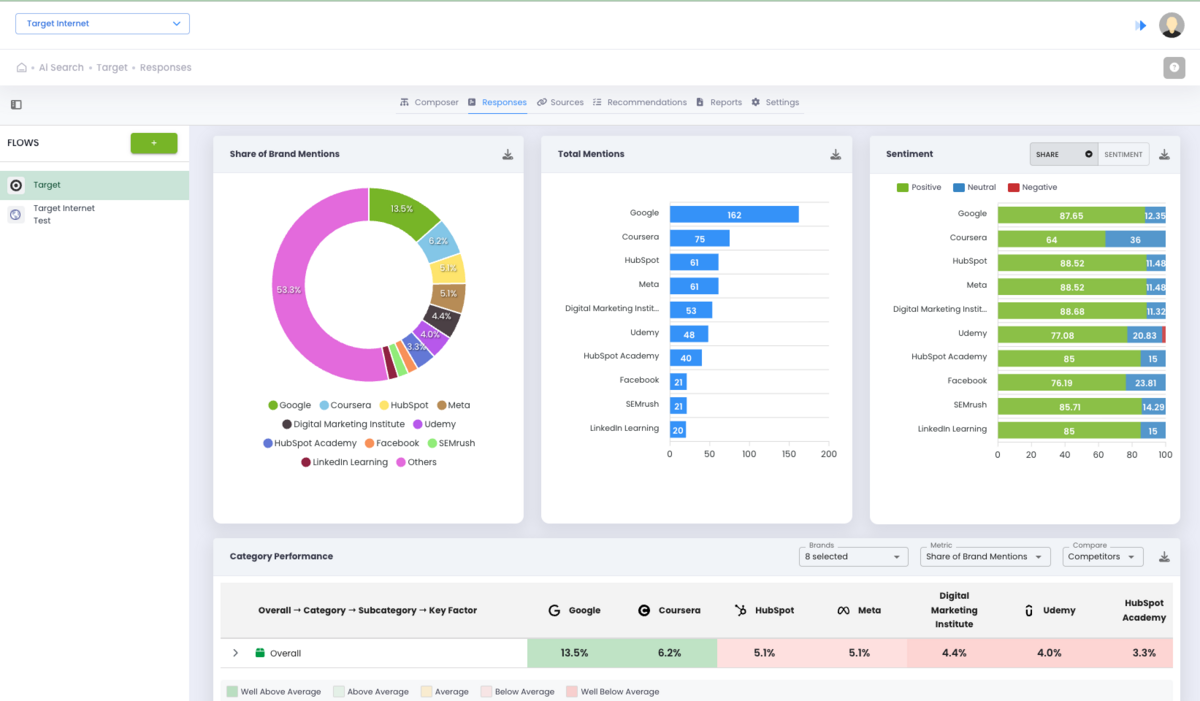
Task: Toggle Positive series in Sentiment legend
Action: click(x=919, y=187)
